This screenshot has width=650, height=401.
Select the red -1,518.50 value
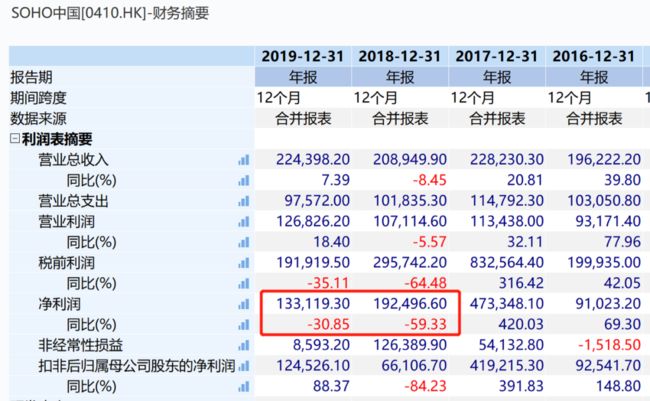click(609, 345)
